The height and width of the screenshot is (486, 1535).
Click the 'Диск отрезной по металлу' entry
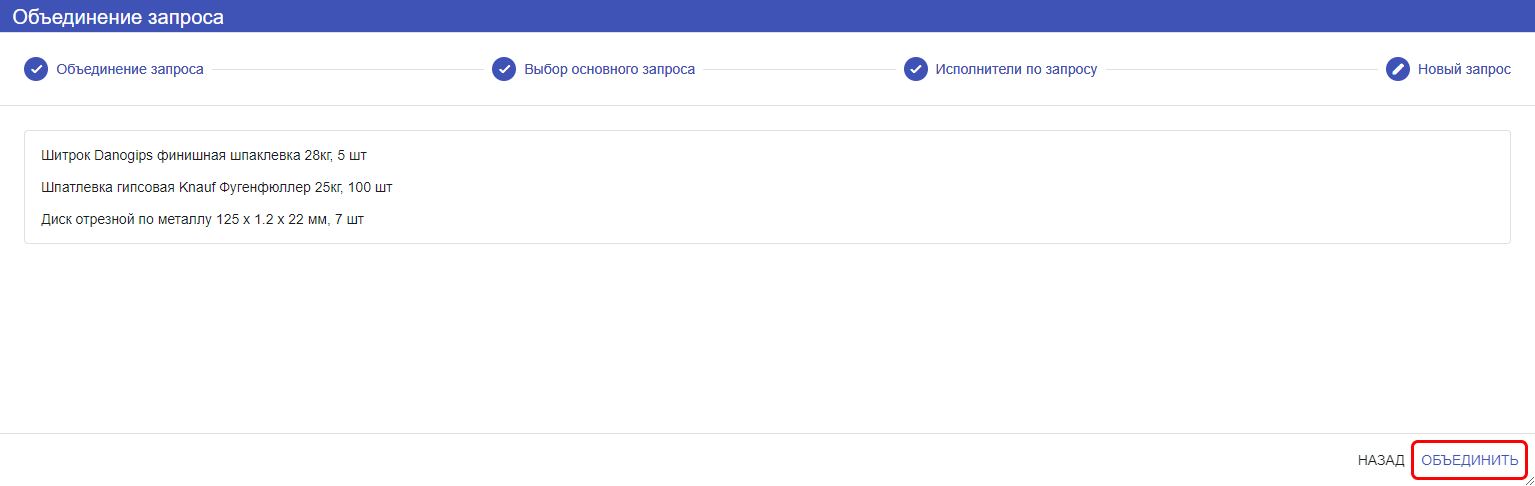pyautogui.click(x=203, y=219)
